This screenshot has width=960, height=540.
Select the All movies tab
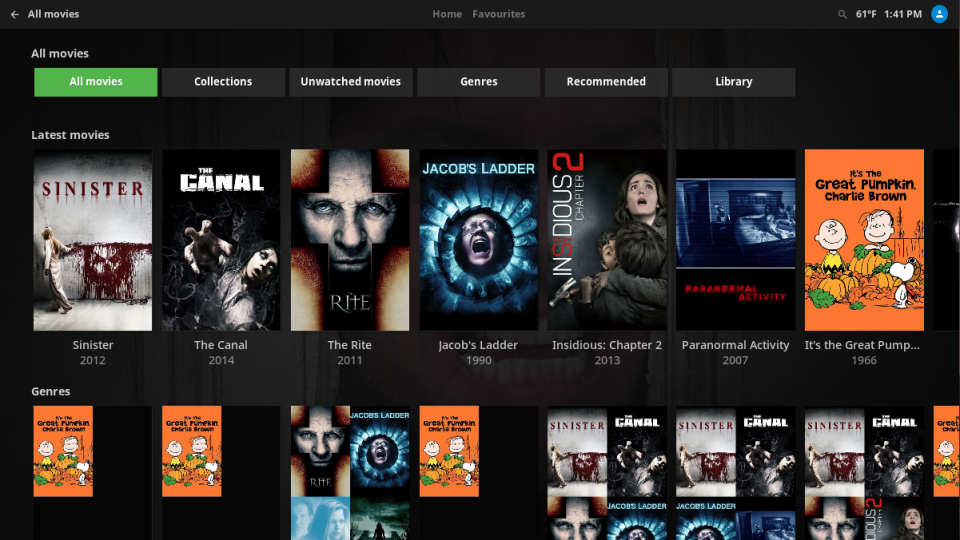96,82
